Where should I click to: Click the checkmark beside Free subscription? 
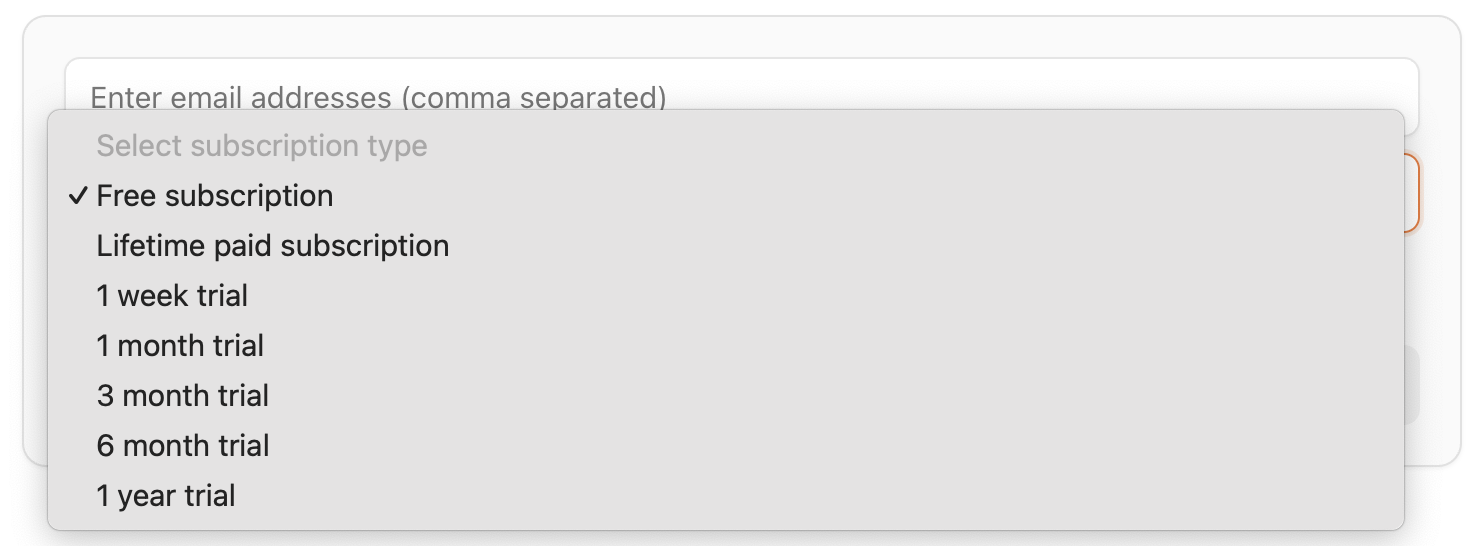tap(79, 196)
